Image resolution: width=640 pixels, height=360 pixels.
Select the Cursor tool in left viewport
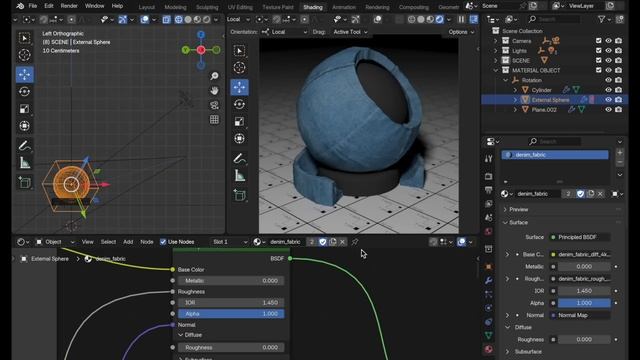(x=24, y=55)
